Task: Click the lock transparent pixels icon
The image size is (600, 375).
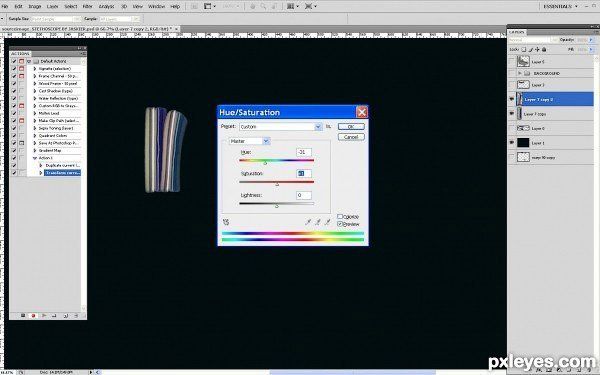Action: click(524, 49)
